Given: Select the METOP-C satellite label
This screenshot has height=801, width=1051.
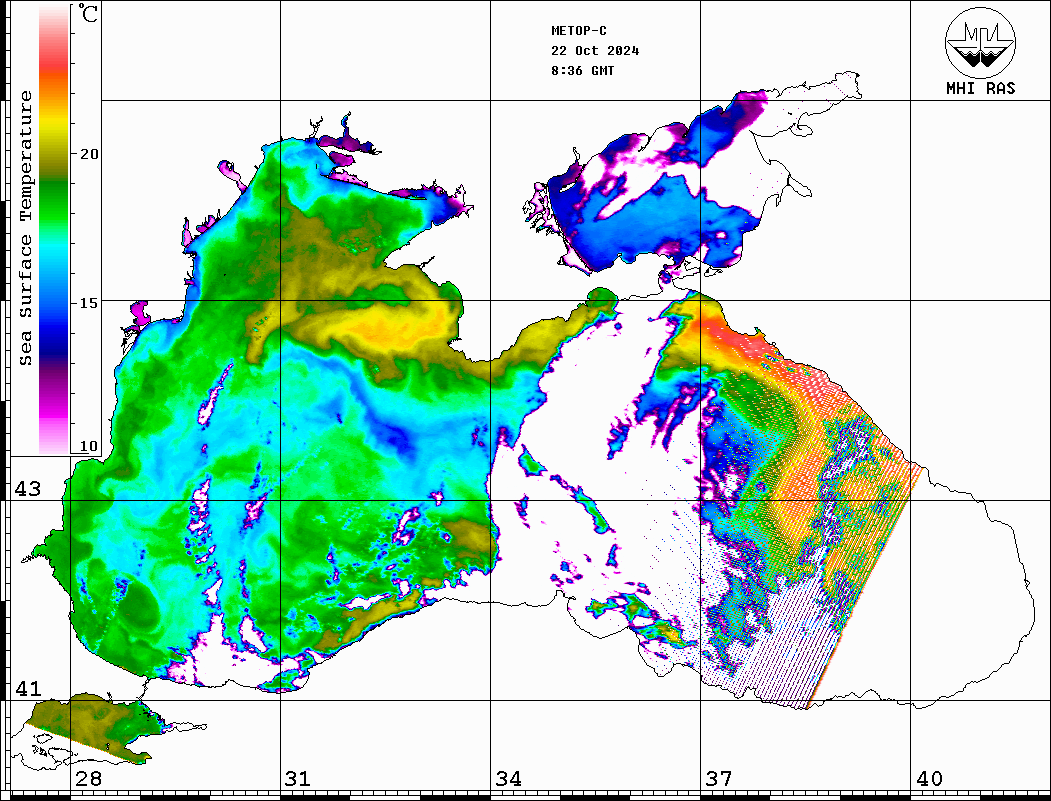Looking at the screenshot, I should (x=579, y=31).
